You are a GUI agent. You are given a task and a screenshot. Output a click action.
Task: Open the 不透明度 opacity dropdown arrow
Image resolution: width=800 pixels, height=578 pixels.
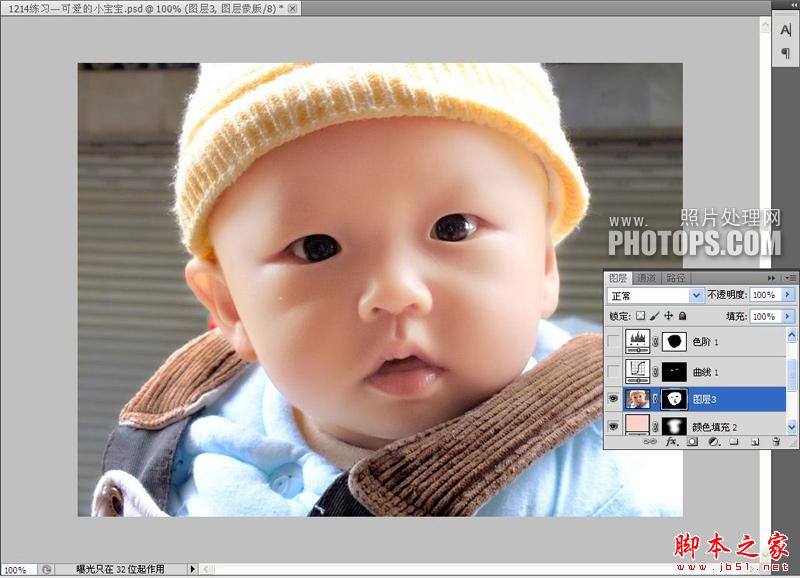point(787,294)
